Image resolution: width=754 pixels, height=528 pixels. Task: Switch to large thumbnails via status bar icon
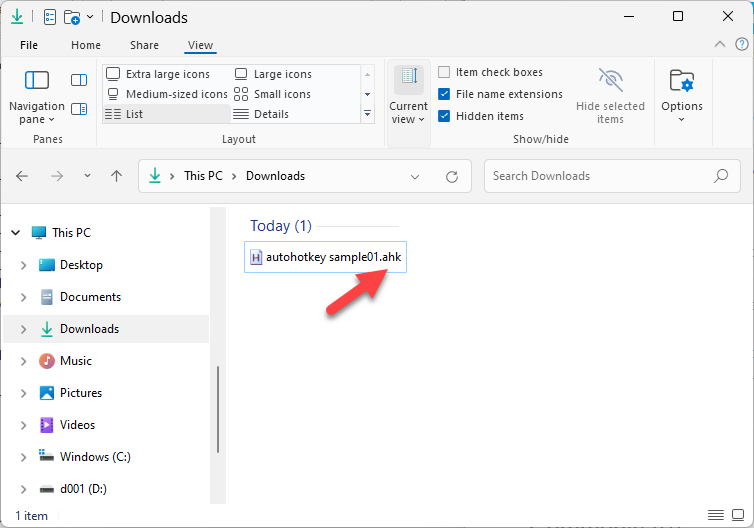pyautogui.click(x=738, y=515)
